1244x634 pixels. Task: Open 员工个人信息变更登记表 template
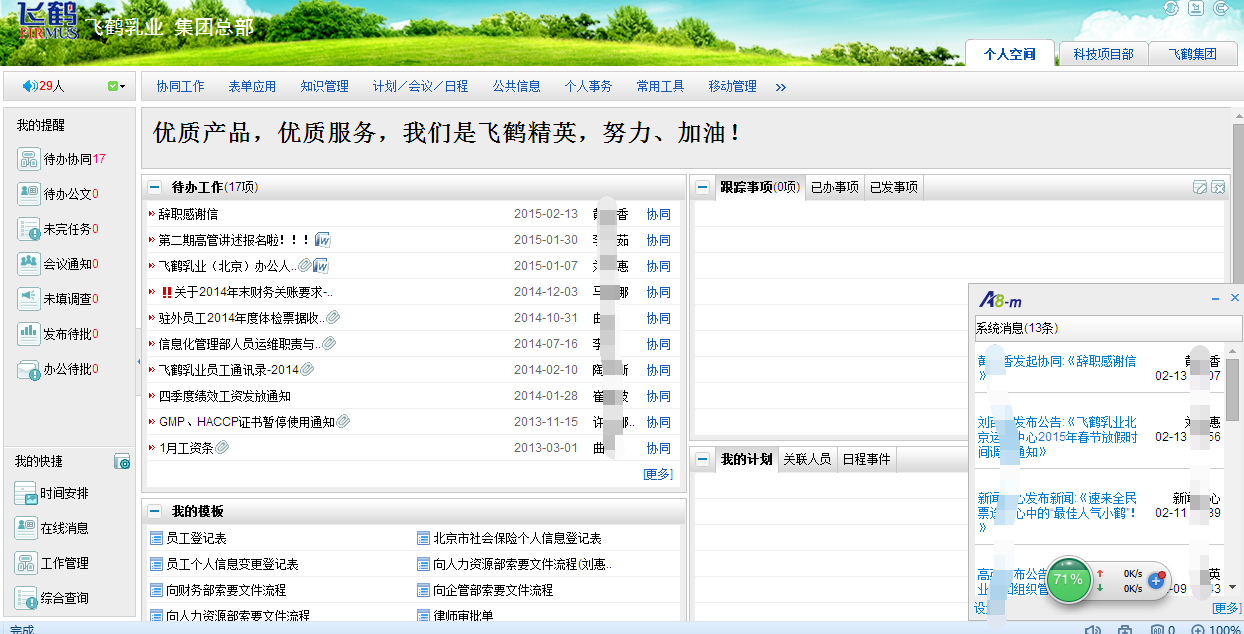[x=232, y=564]
